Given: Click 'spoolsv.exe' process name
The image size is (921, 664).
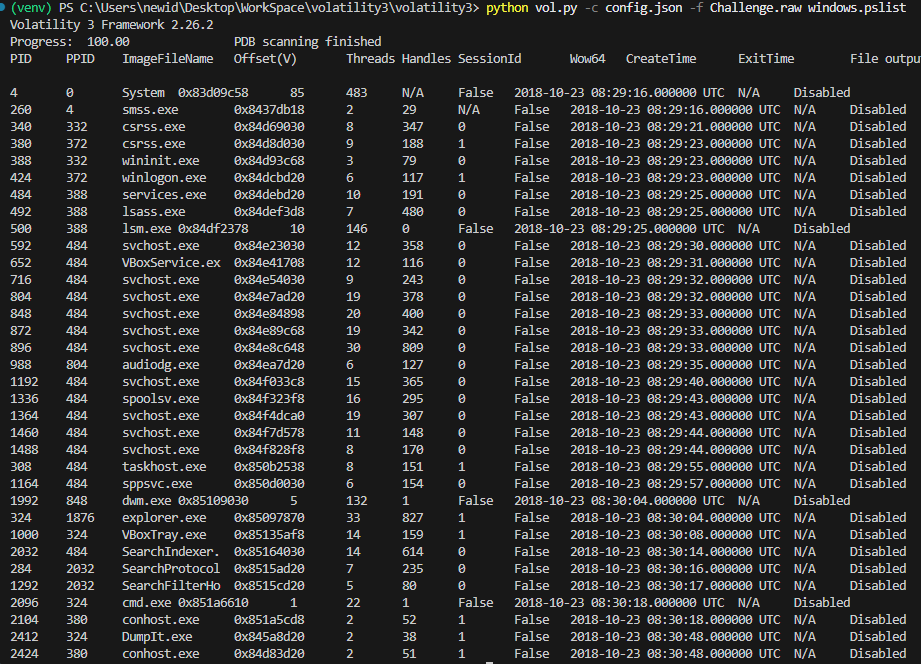Looking at the screenshot, I should tap(160, 399).
